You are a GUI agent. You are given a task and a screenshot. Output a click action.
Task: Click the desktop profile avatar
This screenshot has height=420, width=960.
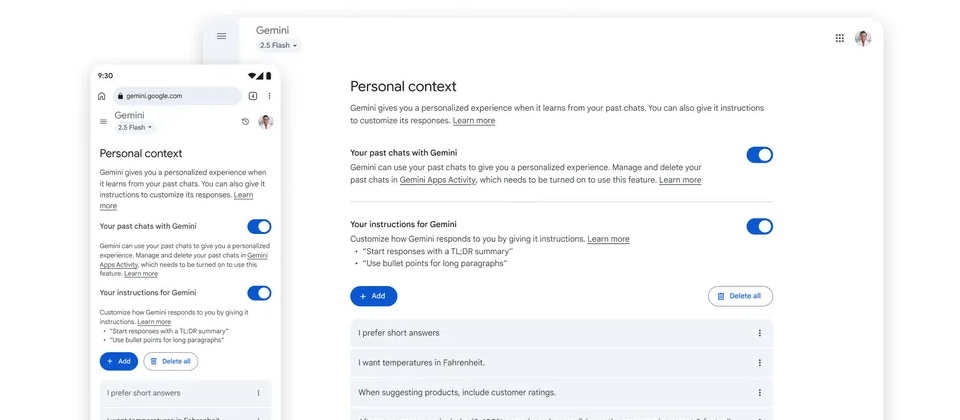coord(863,38)
